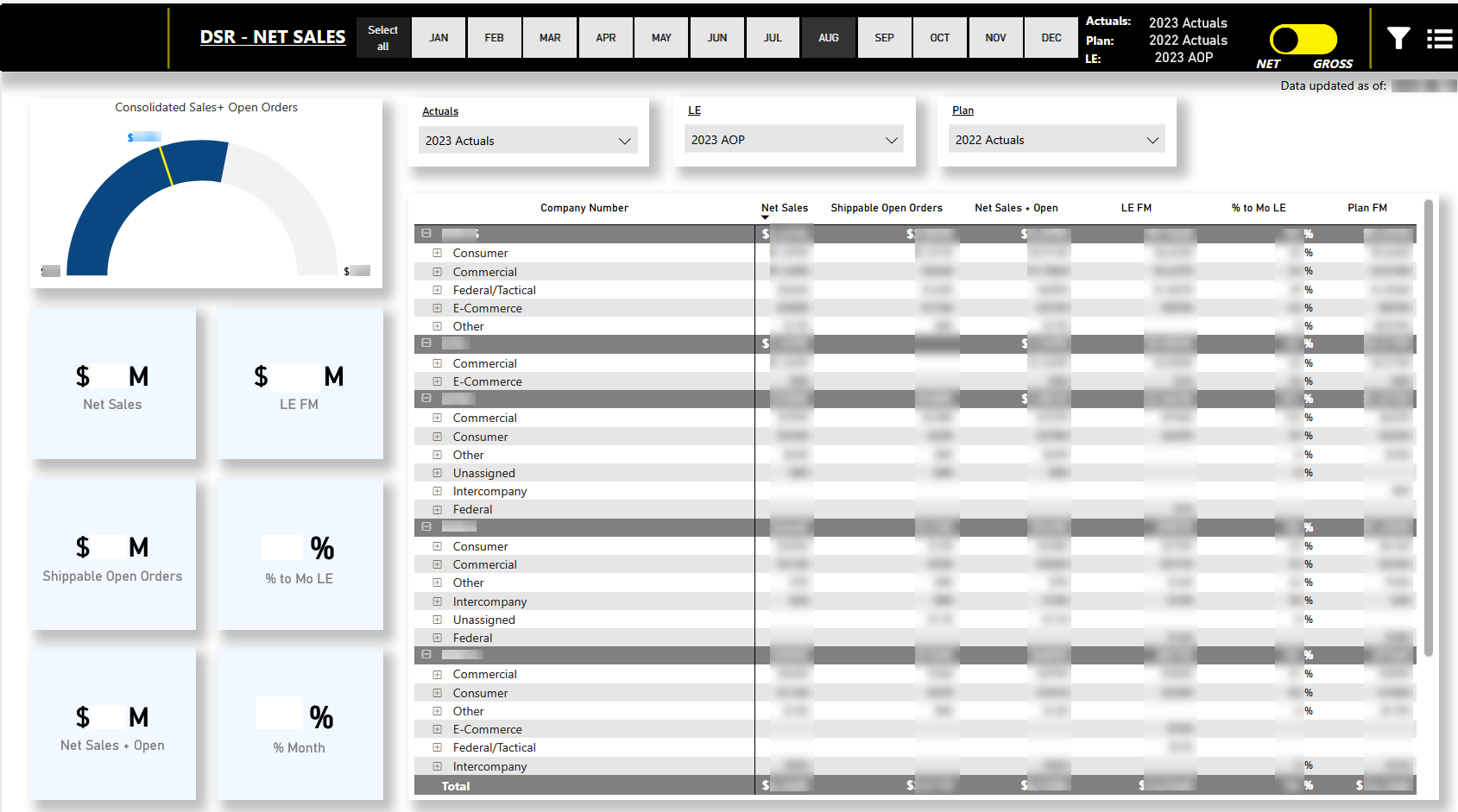Sort by the Net Sales column header
The height and width of the screenshot is (812, 1458).
pos(785,208)
